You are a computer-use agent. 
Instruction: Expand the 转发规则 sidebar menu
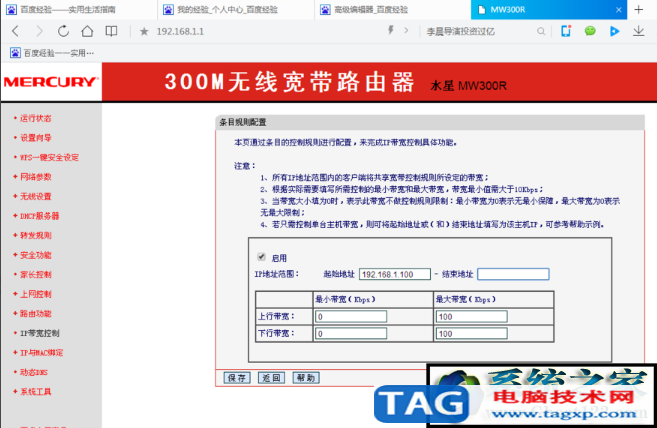[x=36, y=235]
